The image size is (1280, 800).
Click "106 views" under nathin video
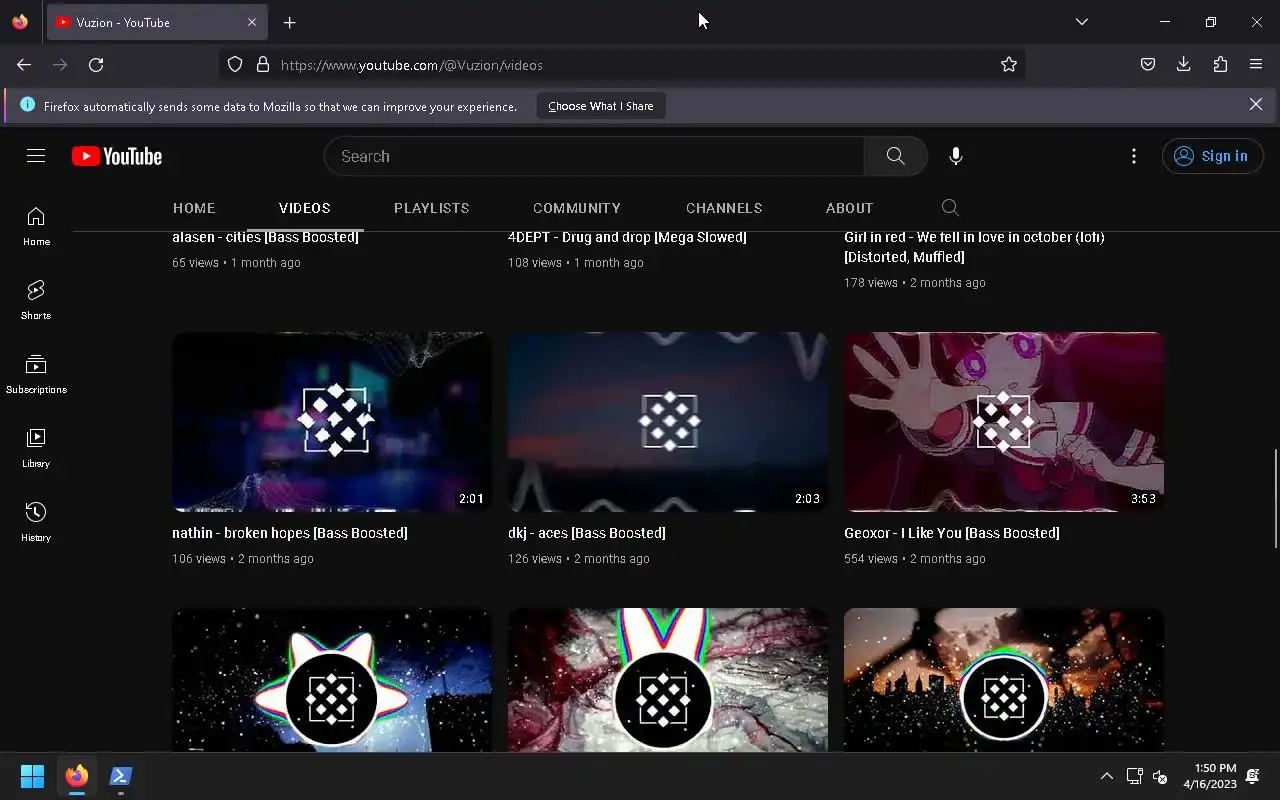click(x=199, y=559)
